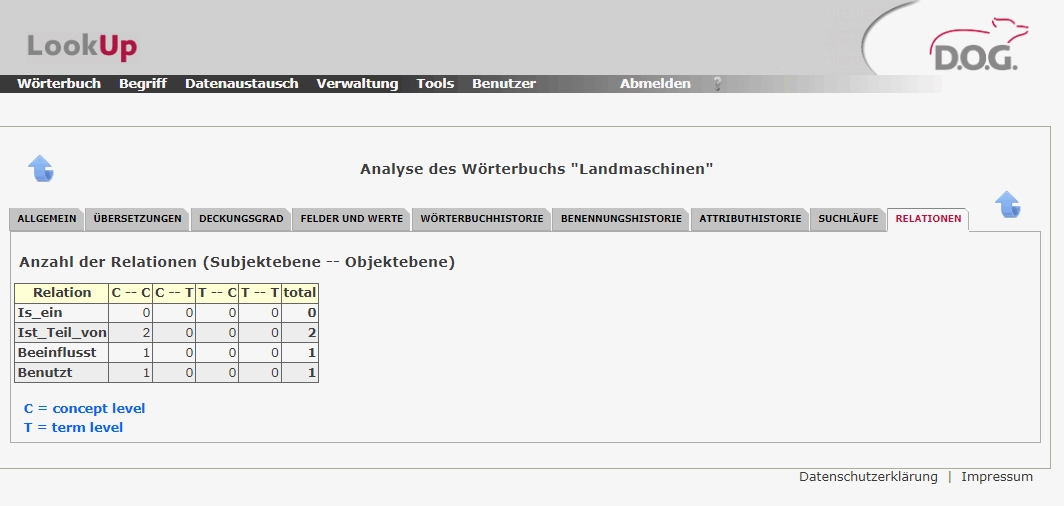Open the Deckungsgrad tab
Image resolution: width=1064 pixels, height=506 pixels.
[241, 219]
